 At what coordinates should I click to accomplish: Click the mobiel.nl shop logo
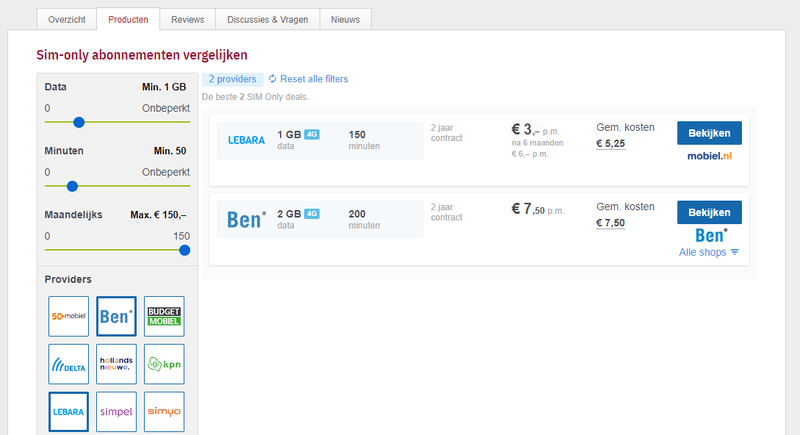click(709, 156)
